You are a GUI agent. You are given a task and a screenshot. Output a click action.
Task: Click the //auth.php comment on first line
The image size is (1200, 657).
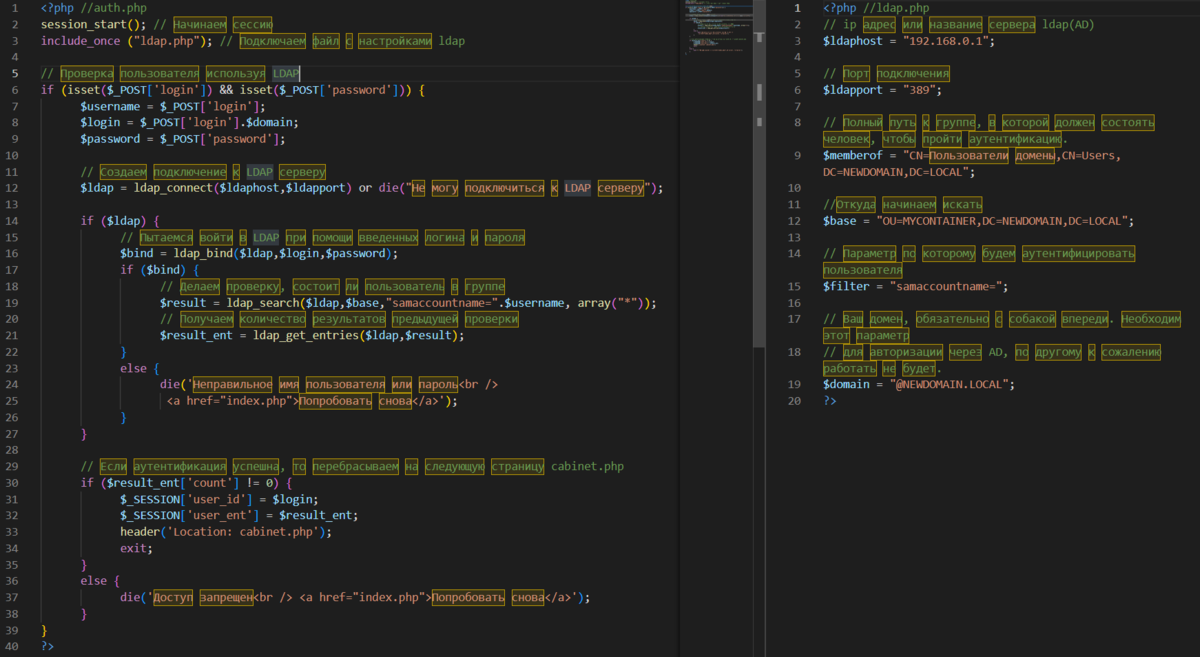pos(113,9)
